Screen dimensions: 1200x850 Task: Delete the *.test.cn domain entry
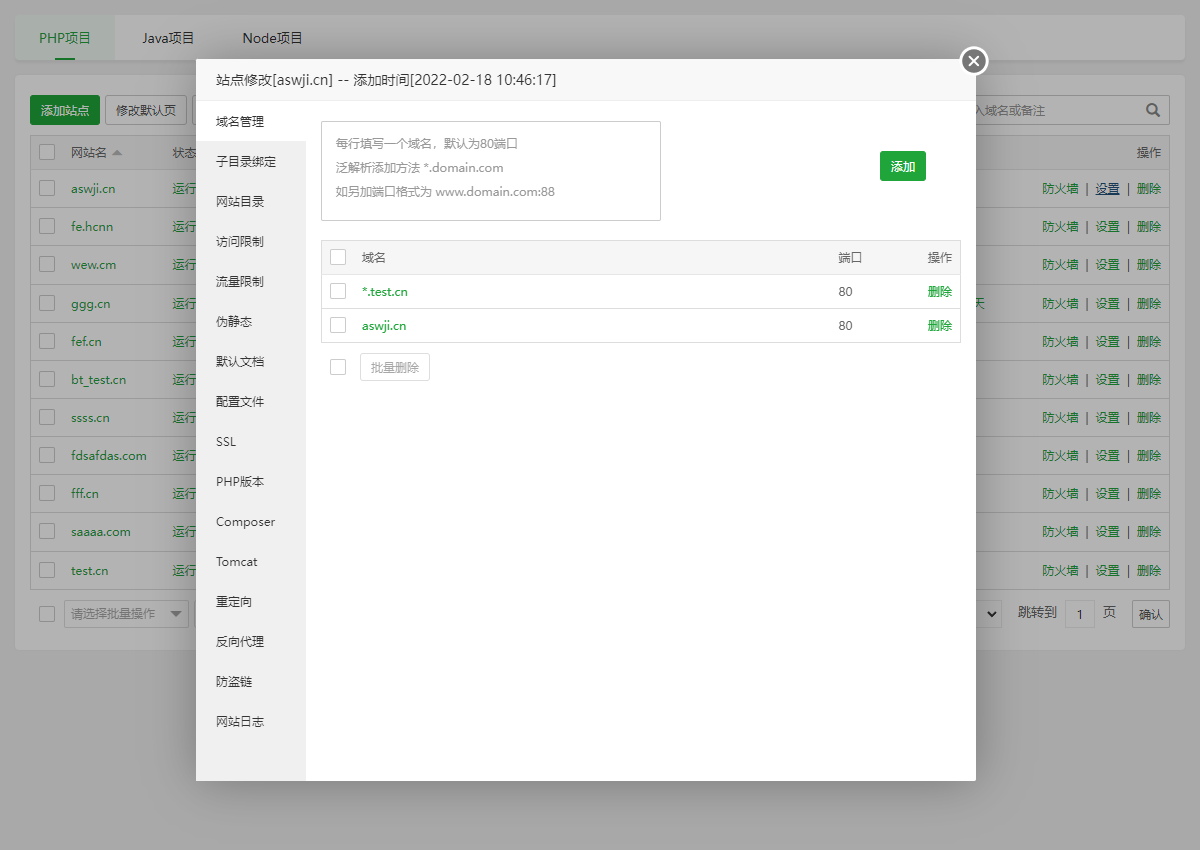tap(938, 291)
